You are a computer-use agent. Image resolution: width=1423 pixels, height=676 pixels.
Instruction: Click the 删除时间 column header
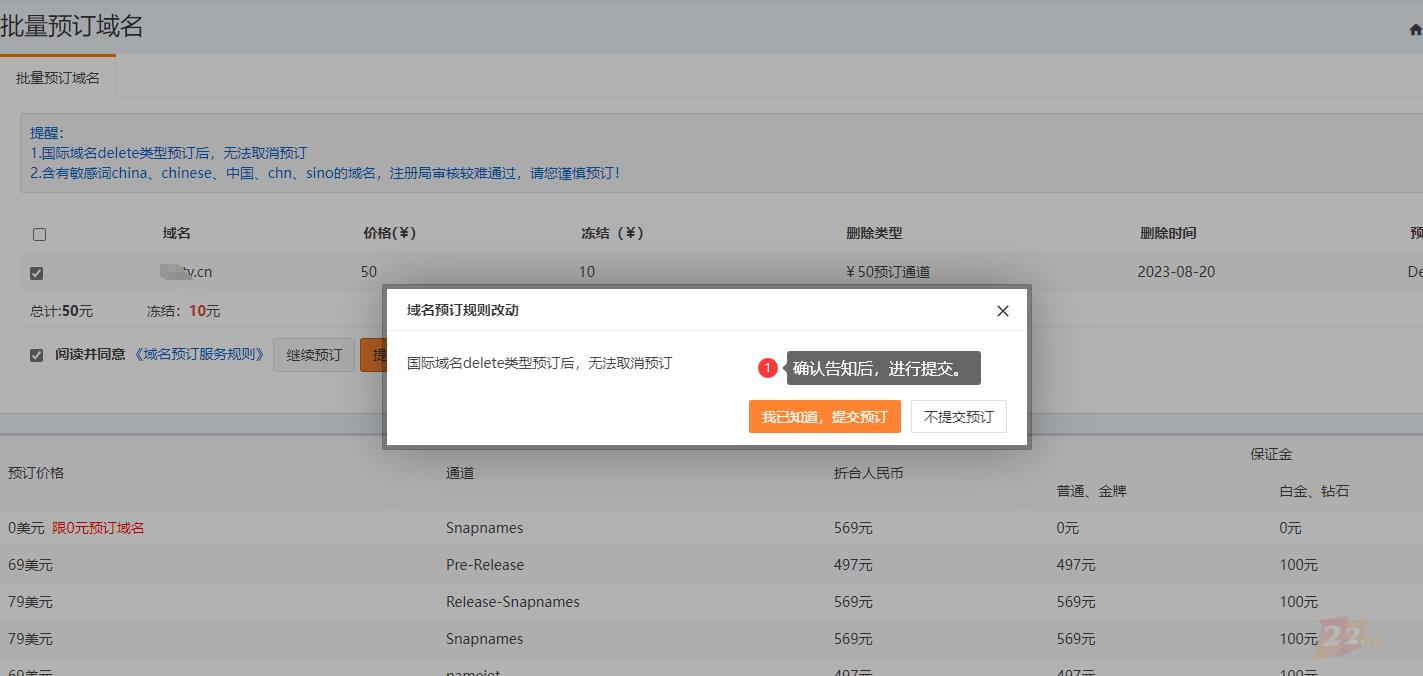[1167, 233]
